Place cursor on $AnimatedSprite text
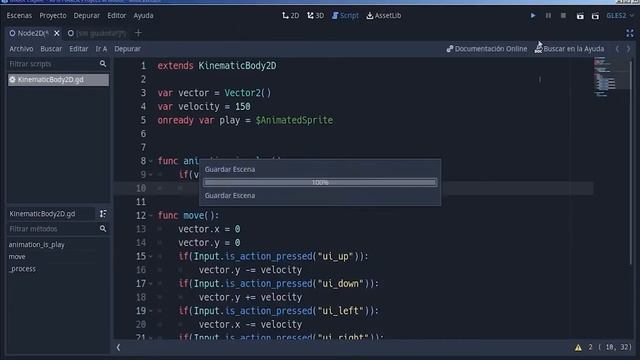This screenshot has height=360, width=640. point(294,120)
